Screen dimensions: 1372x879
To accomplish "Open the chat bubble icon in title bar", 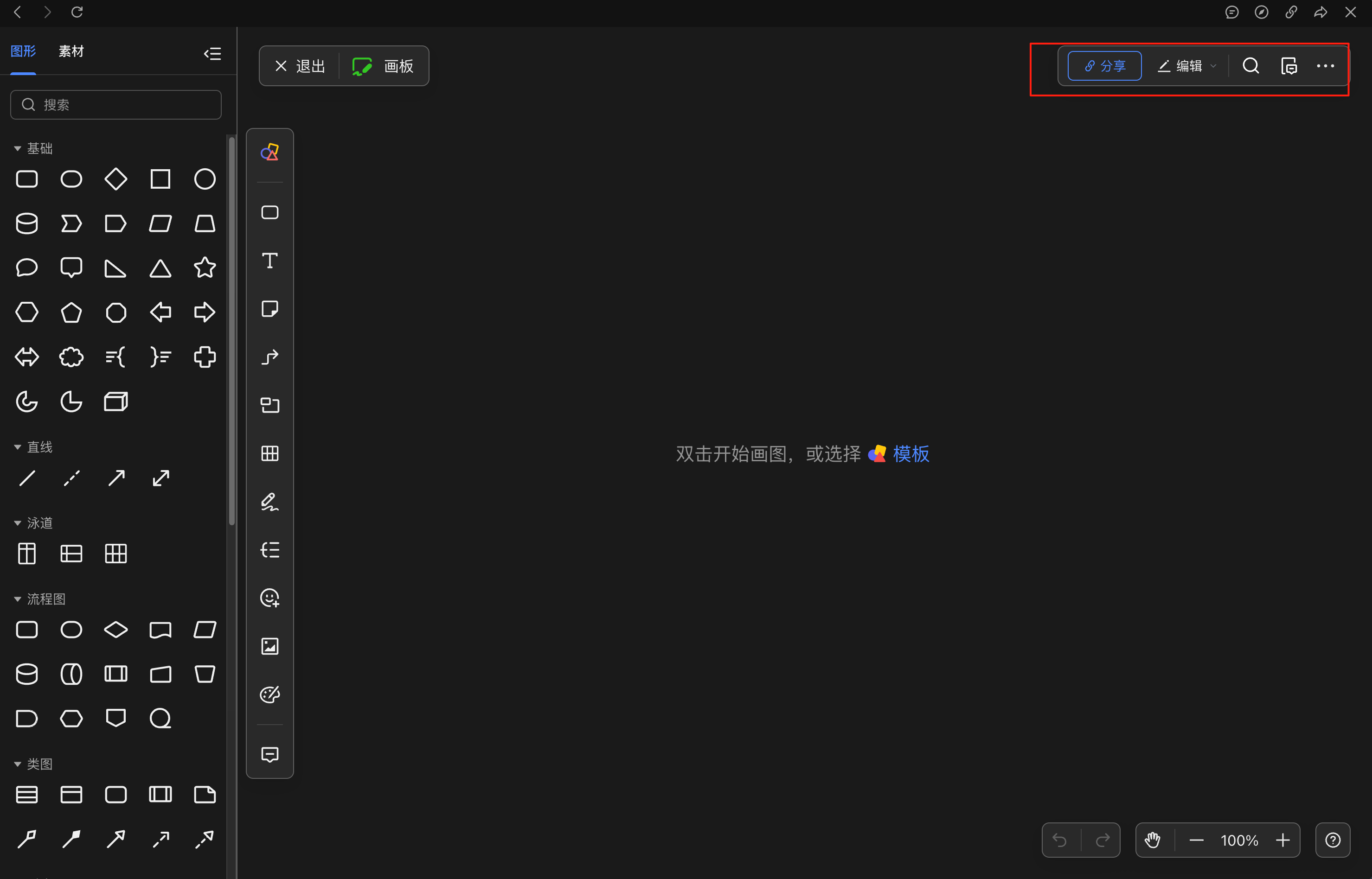I will click(1231, 12).
